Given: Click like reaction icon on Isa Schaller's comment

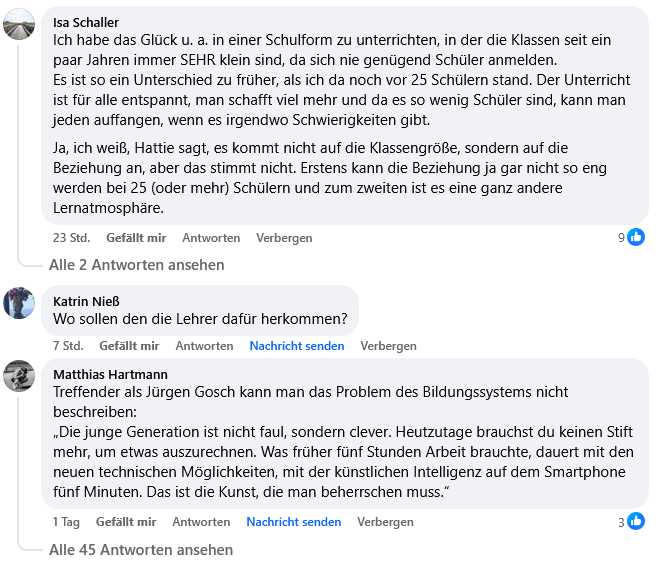Looking at the screenshot, I should tap(636, 237).
